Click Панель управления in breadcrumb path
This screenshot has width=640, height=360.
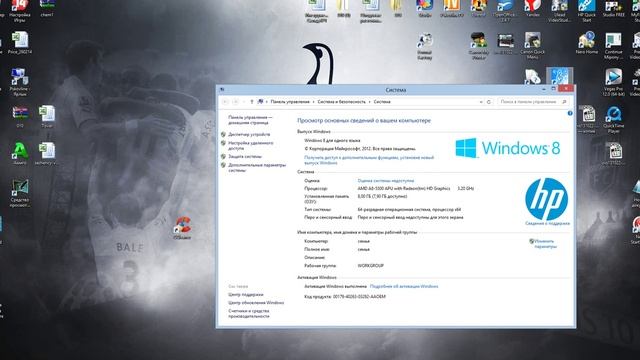pos(290,102)
